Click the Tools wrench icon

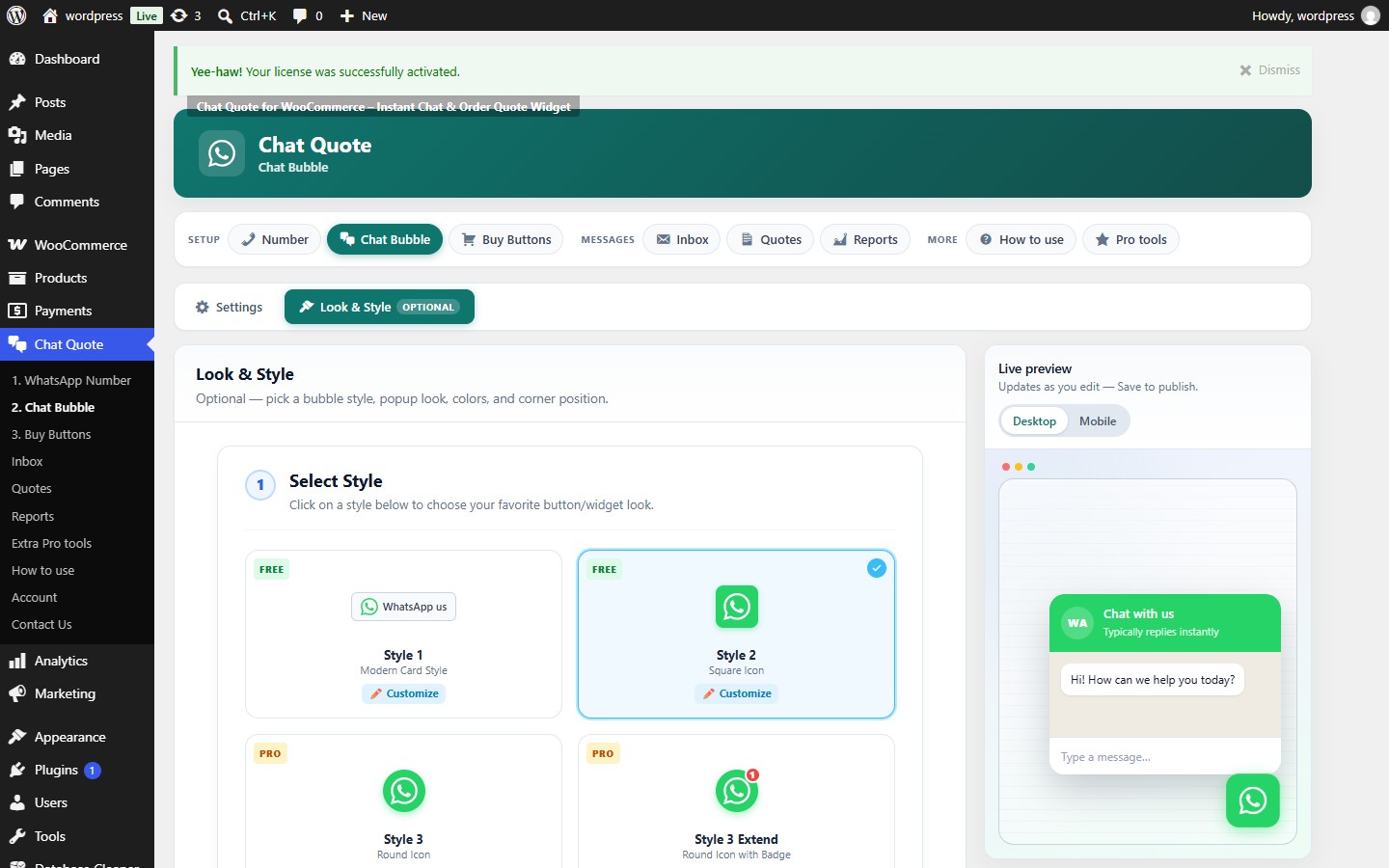click(x=17, y=836)
